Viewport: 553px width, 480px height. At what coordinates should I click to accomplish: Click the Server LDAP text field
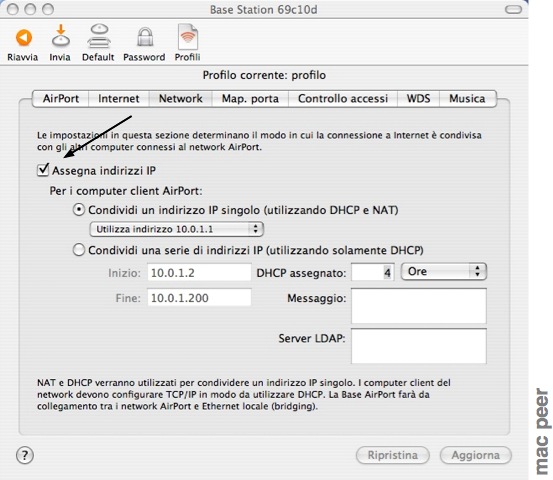click(419, 346)
